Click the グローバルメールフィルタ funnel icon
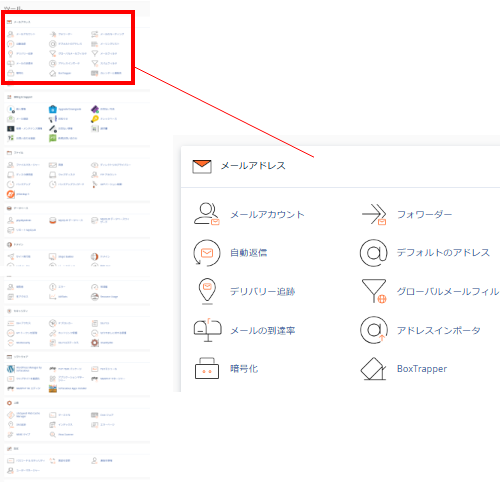This screenshot has width=500, height=482. [x=374, y=291]
